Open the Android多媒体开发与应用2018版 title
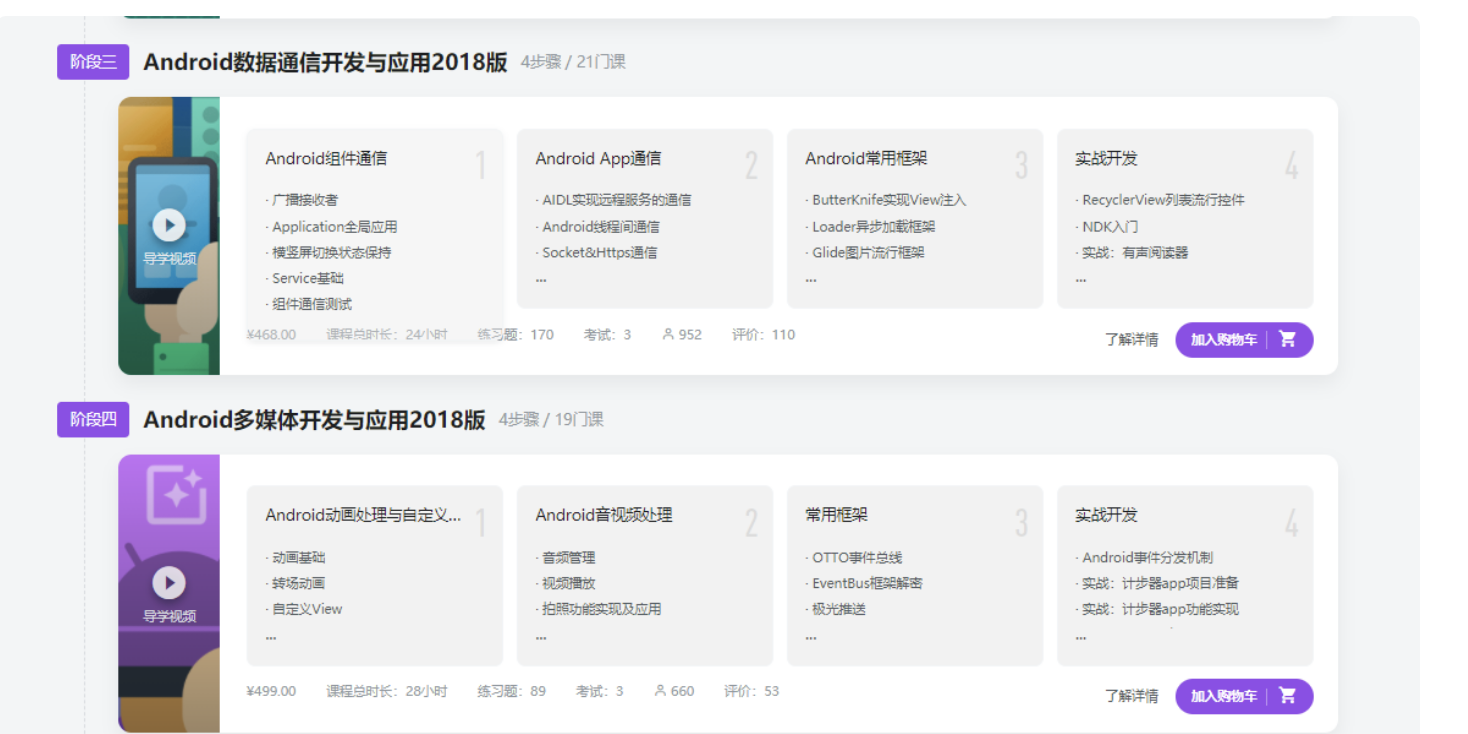The image size is (1468, 734). click(x=314, y=419)
